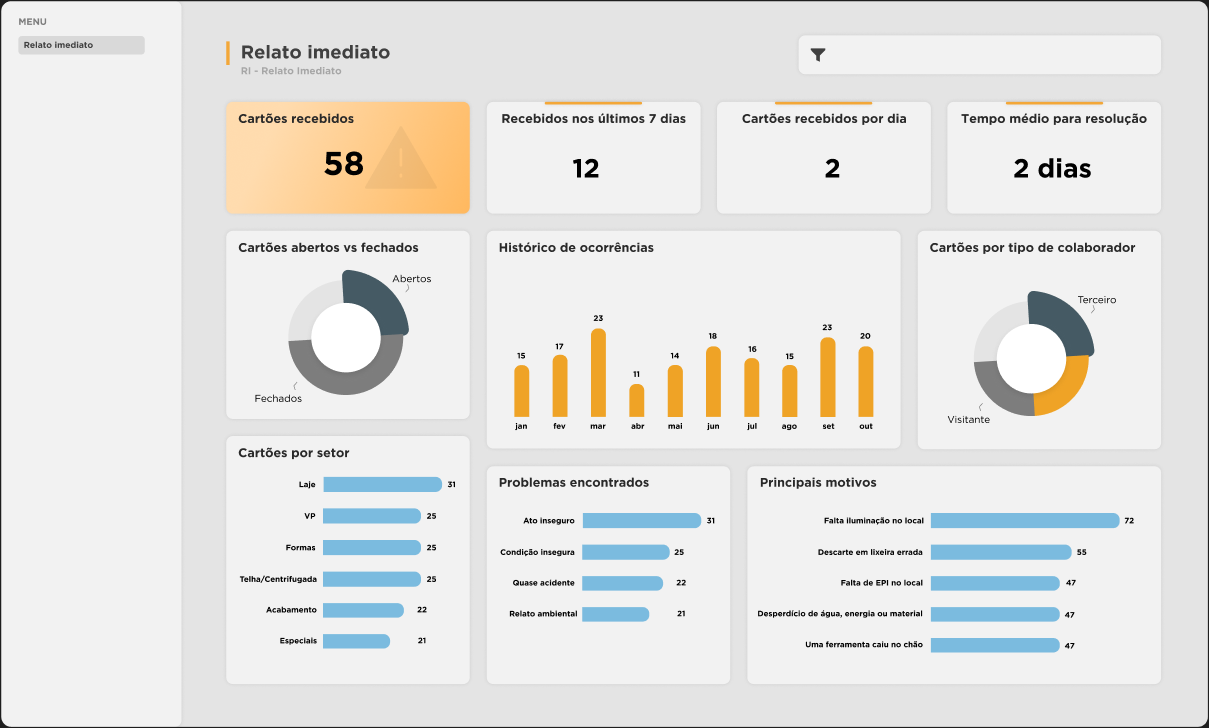Select the Tempo médio para resolução card

pyautogui.click(x=1053, y=157)
